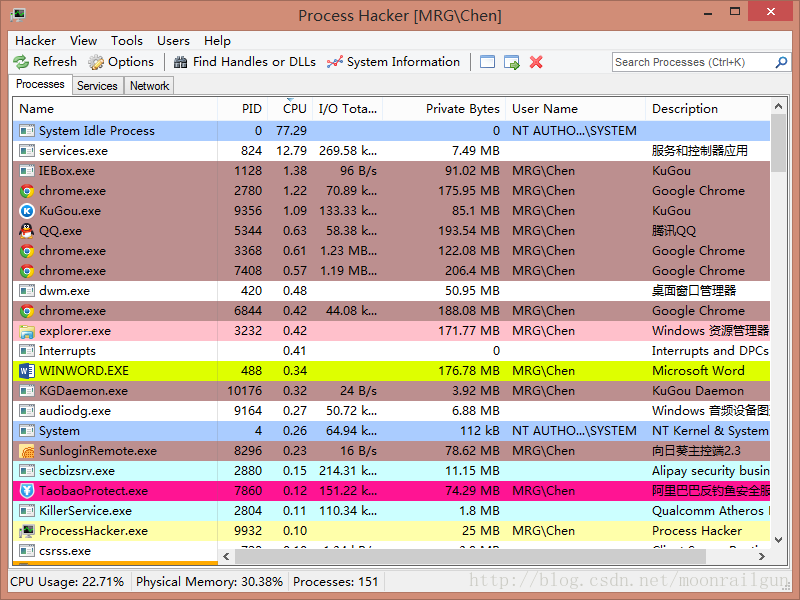Sort by the CPU column header
This screenshot has height=600, width=800.
coord(289,109)
